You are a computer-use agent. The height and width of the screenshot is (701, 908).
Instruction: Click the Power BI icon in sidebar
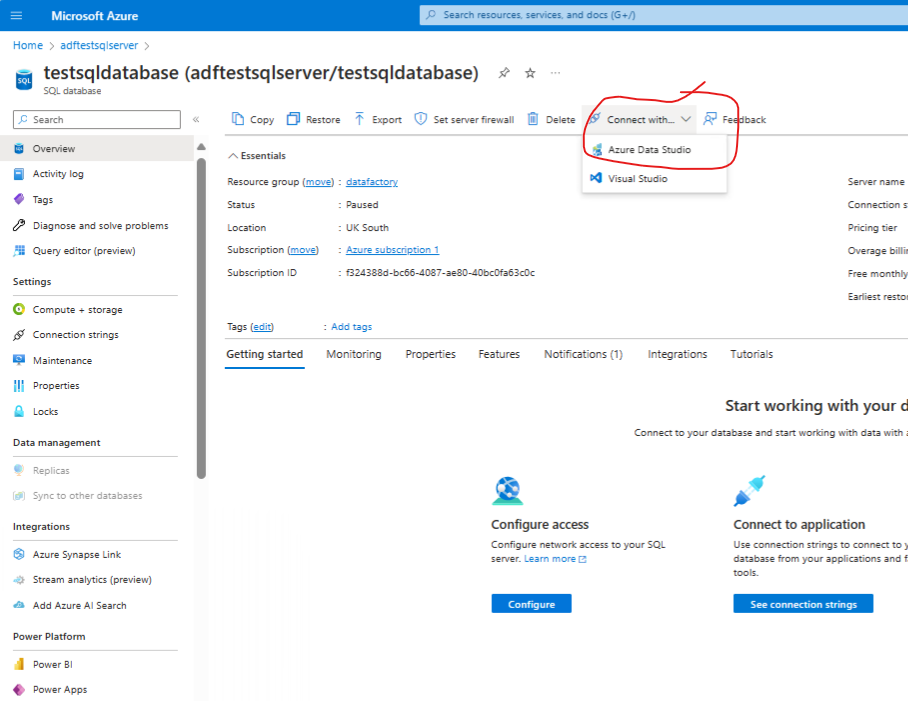[x=19, y=664]
